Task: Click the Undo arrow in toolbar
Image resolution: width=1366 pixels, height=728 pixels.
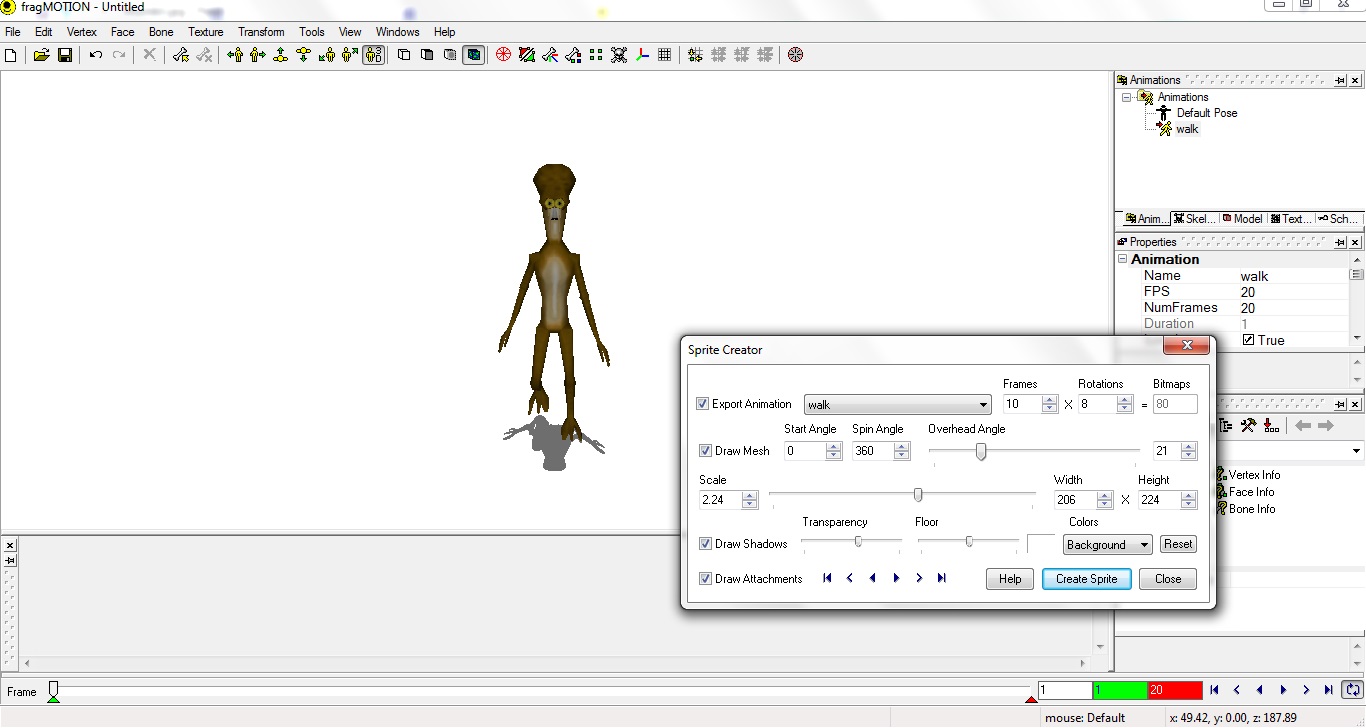Action: pyautogui.click(x=96, y=55)
